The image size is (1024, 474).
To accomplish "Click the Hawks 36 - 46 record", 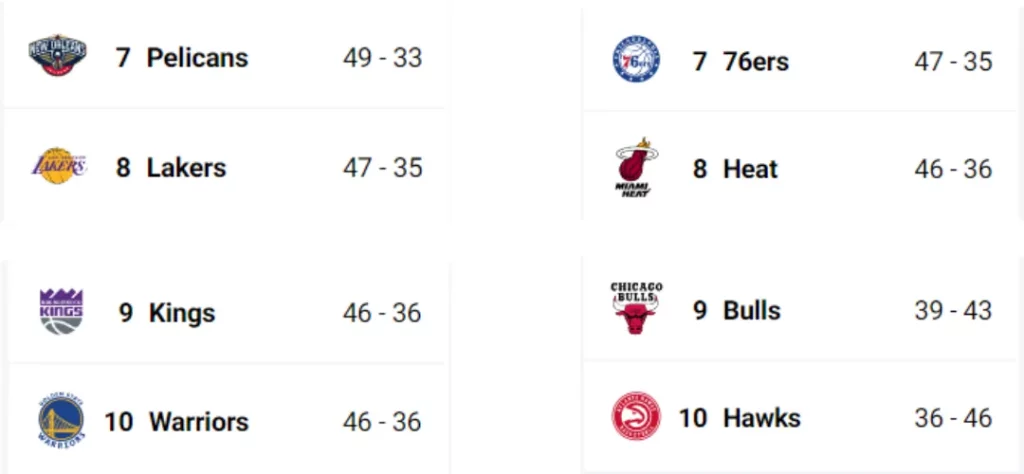I will (x=952, y=418).
